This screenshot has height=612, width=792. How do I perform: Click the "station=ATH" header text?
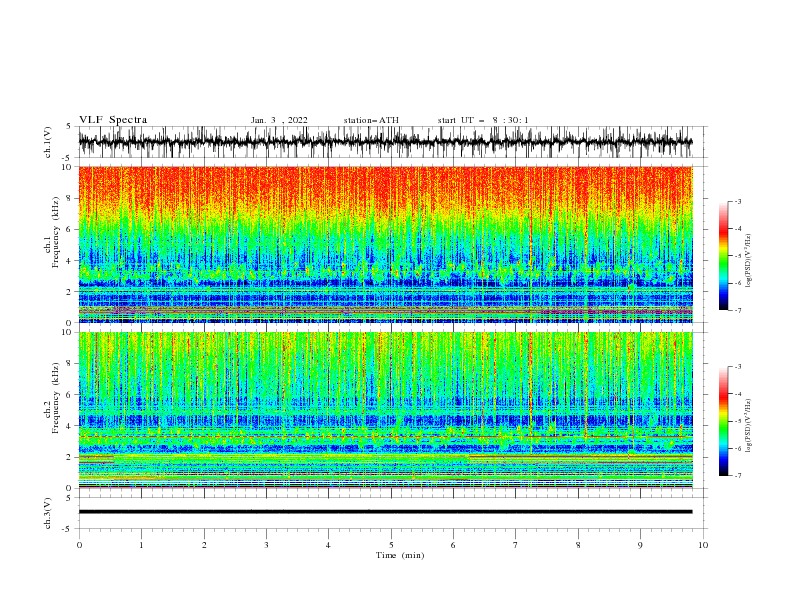(x=371, y=120)
